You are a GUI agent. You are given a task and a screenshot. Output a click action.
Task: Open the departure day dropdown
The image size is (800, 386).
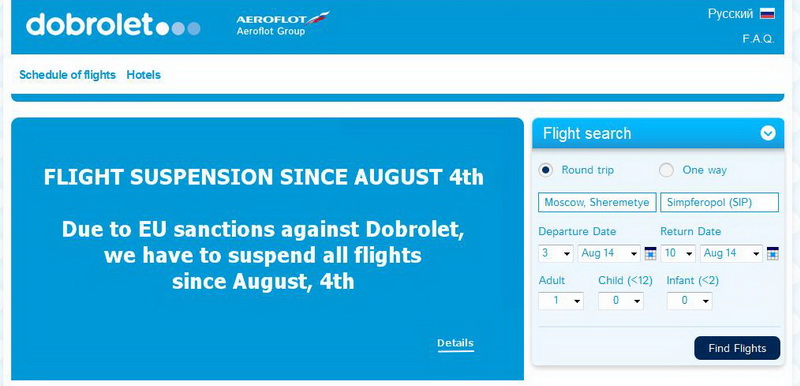(556, 253)
